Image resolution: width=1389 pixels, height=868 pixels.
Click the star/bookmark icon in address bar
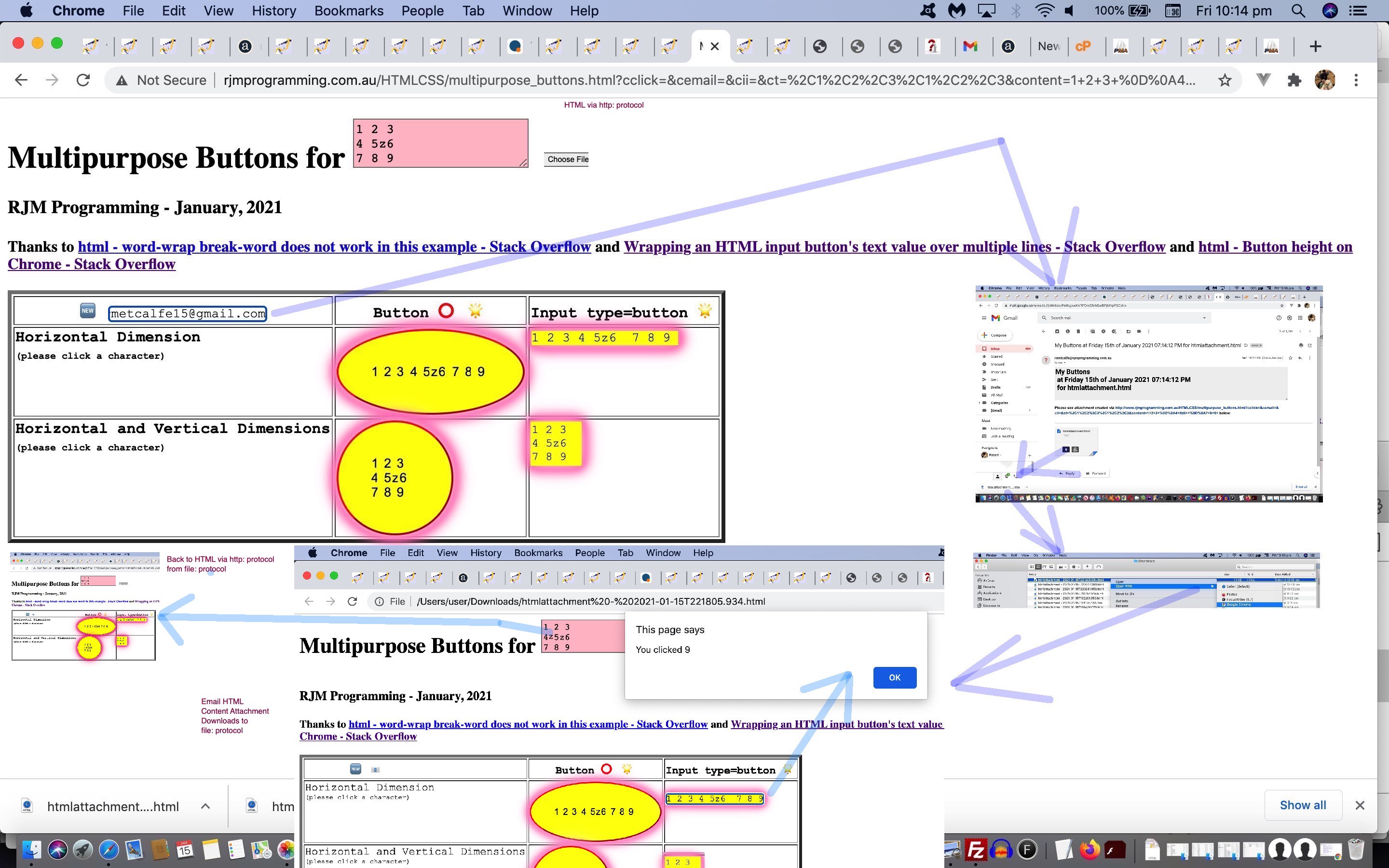coord(1225,80)
